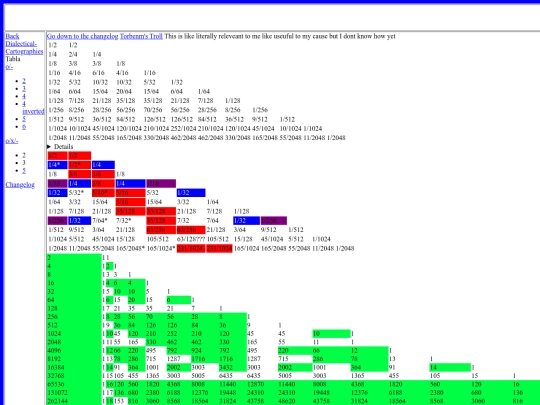Click the '63/128???' cell

pyautogui.click(x=190, y=239)
